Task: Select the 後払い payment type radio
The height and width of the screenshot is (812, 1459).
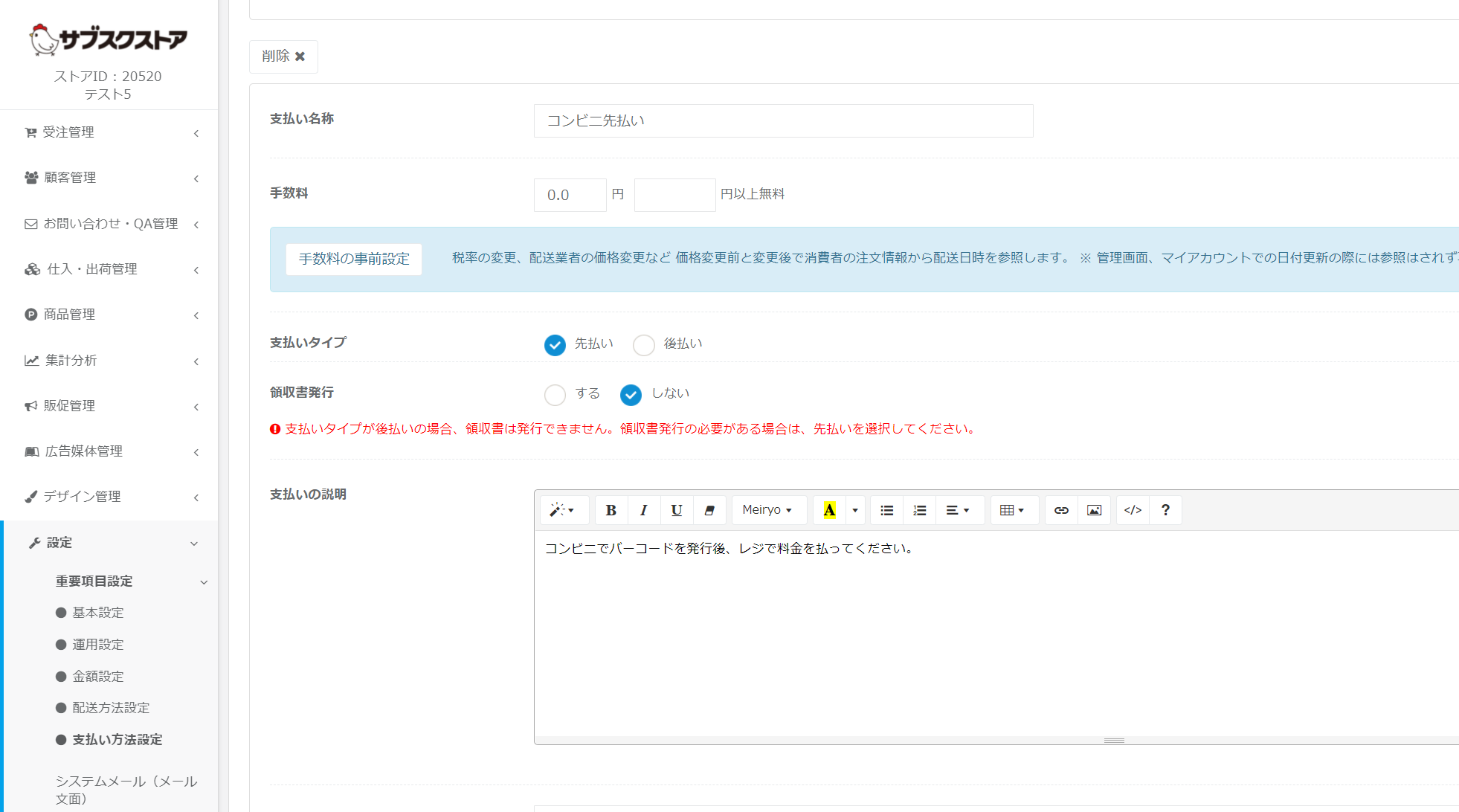Action: 644,345
